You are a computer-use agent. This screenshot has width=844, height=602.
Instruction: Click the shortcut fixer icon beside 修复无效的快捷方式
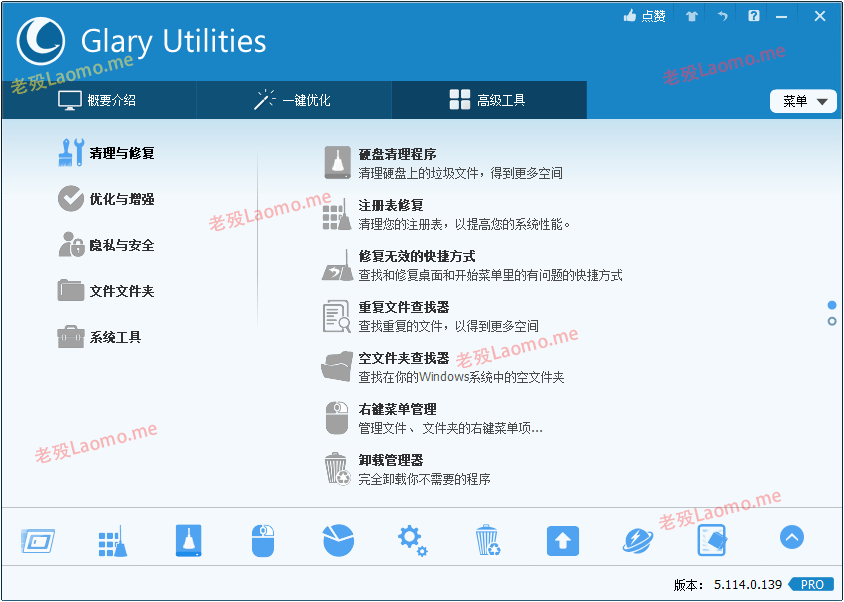coord(337,265)
